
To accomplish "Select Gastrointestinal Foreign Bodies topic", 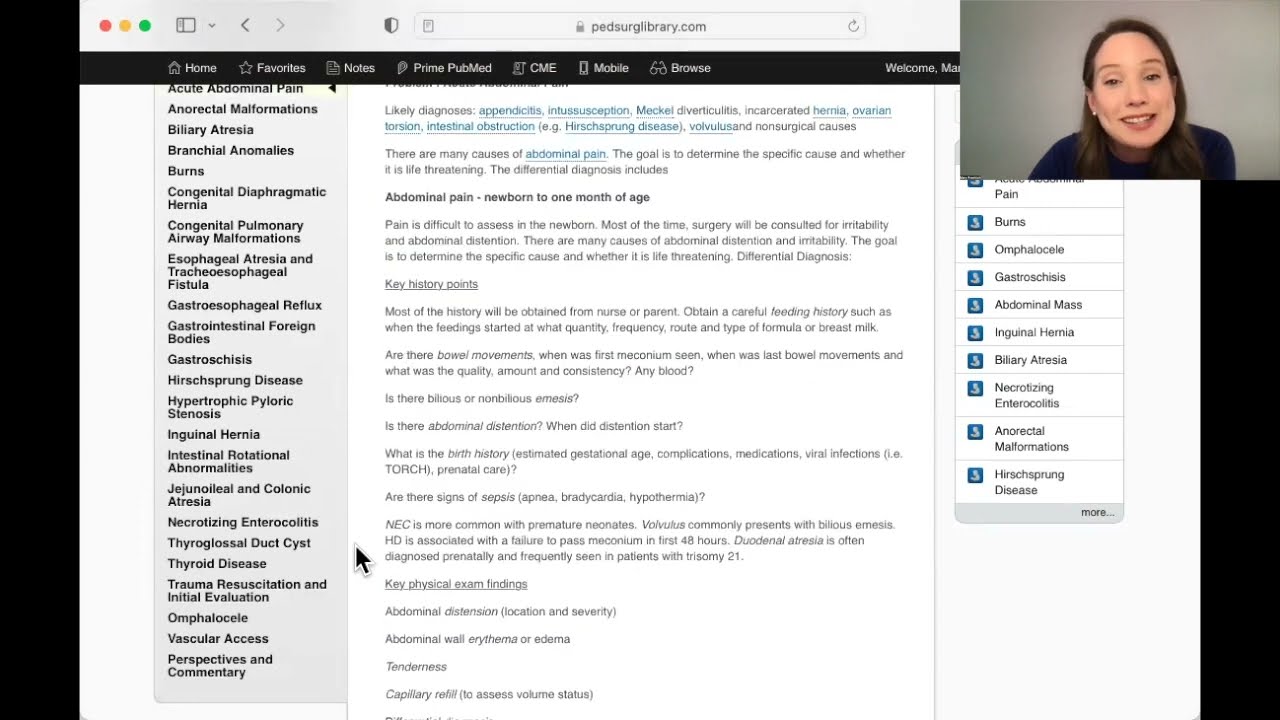I will [x=242, y=332].
